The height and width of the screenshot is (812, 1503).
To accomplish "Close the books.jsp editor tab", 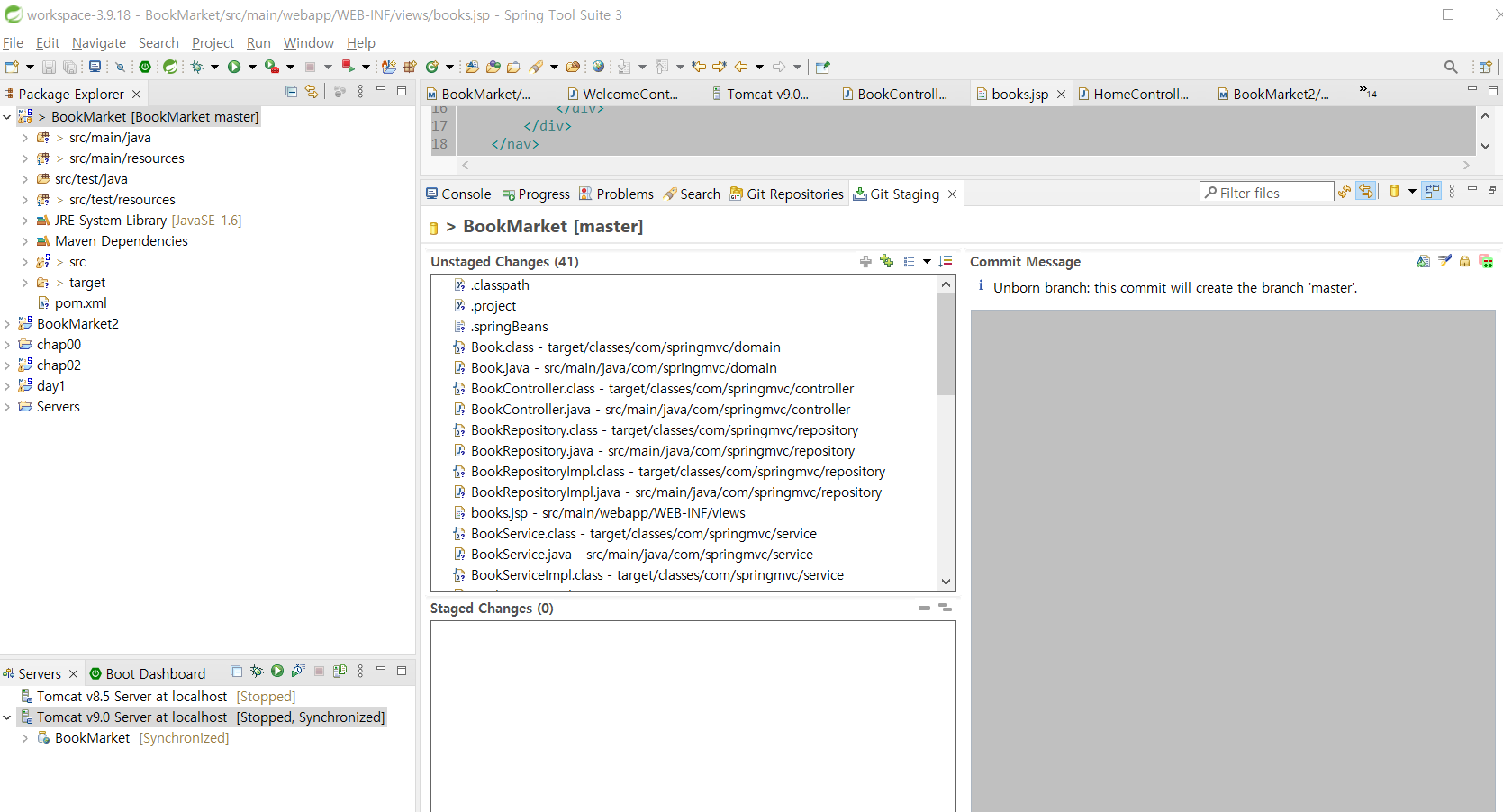I will [1061, 94].
